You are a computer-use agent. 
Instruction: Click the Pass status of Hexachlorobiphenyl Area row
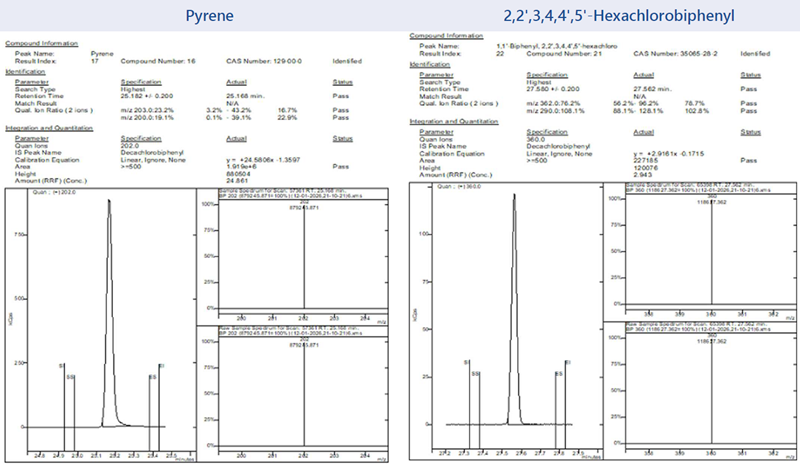click(748, 160)
